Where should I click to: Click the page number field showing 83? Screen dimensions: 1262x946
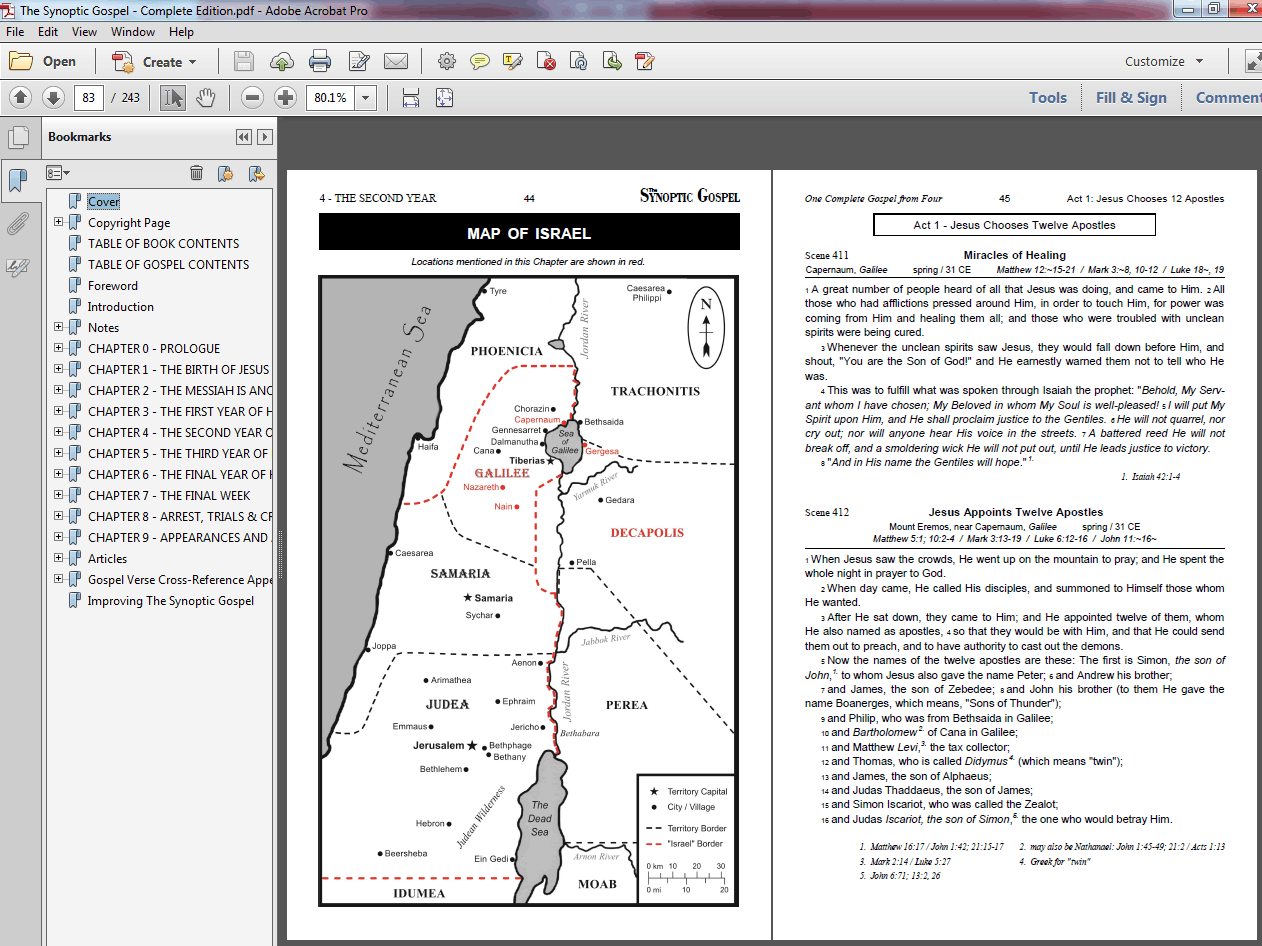coord(89,97)
